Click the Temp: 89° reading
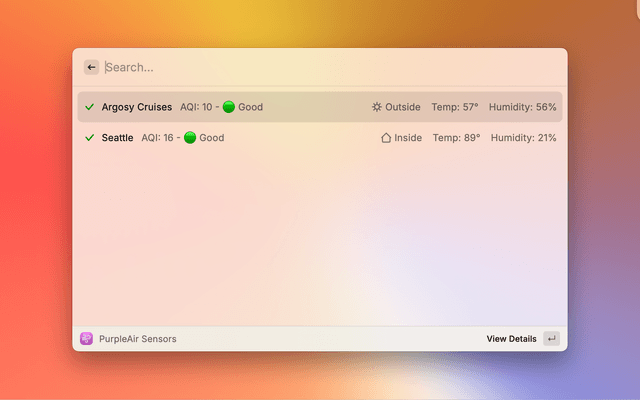 (x=456, y=138)
